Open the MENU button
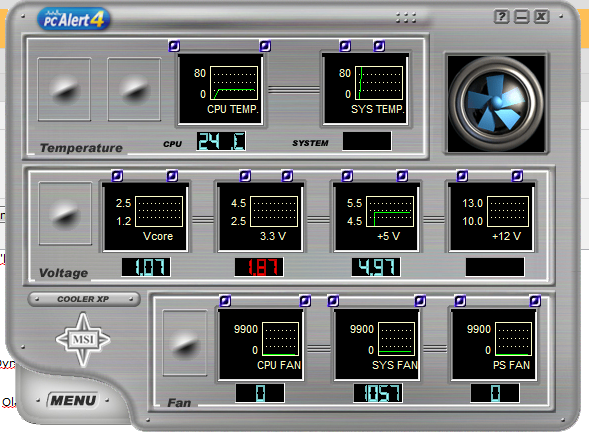This screenshot has width=589, height=436. click(73, 400)
